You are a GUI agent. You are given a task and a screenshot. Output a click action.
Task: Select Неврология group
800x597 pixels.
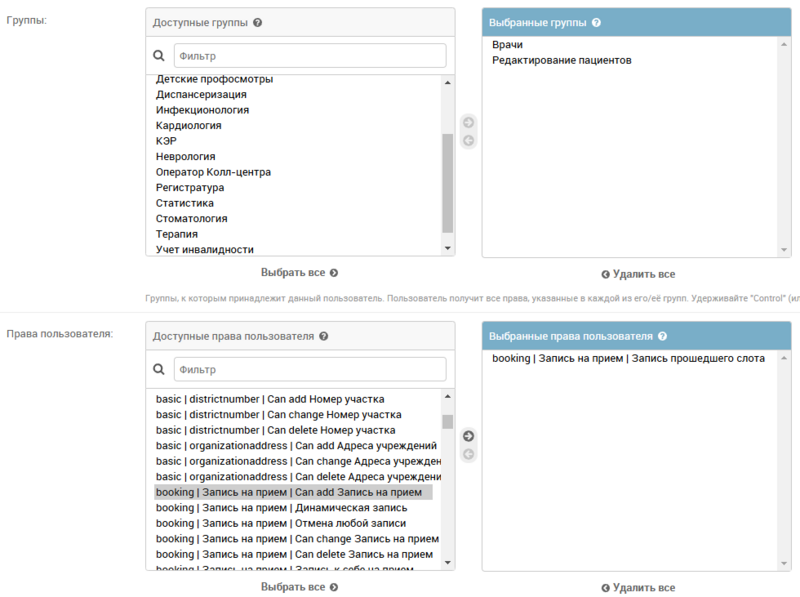click(x=186, y=157)
